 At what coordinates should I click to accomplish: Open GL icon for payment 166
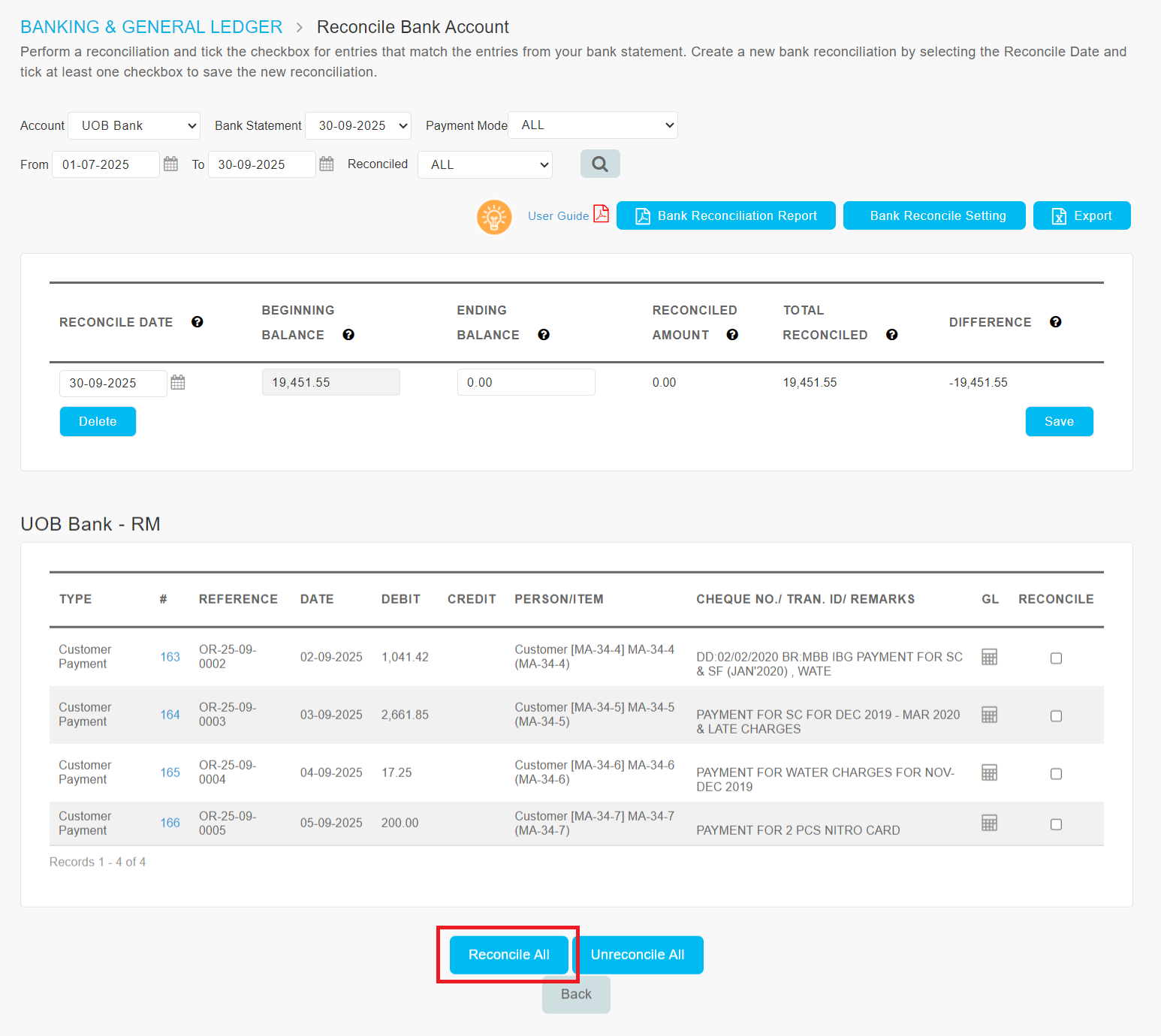(989, 823)
